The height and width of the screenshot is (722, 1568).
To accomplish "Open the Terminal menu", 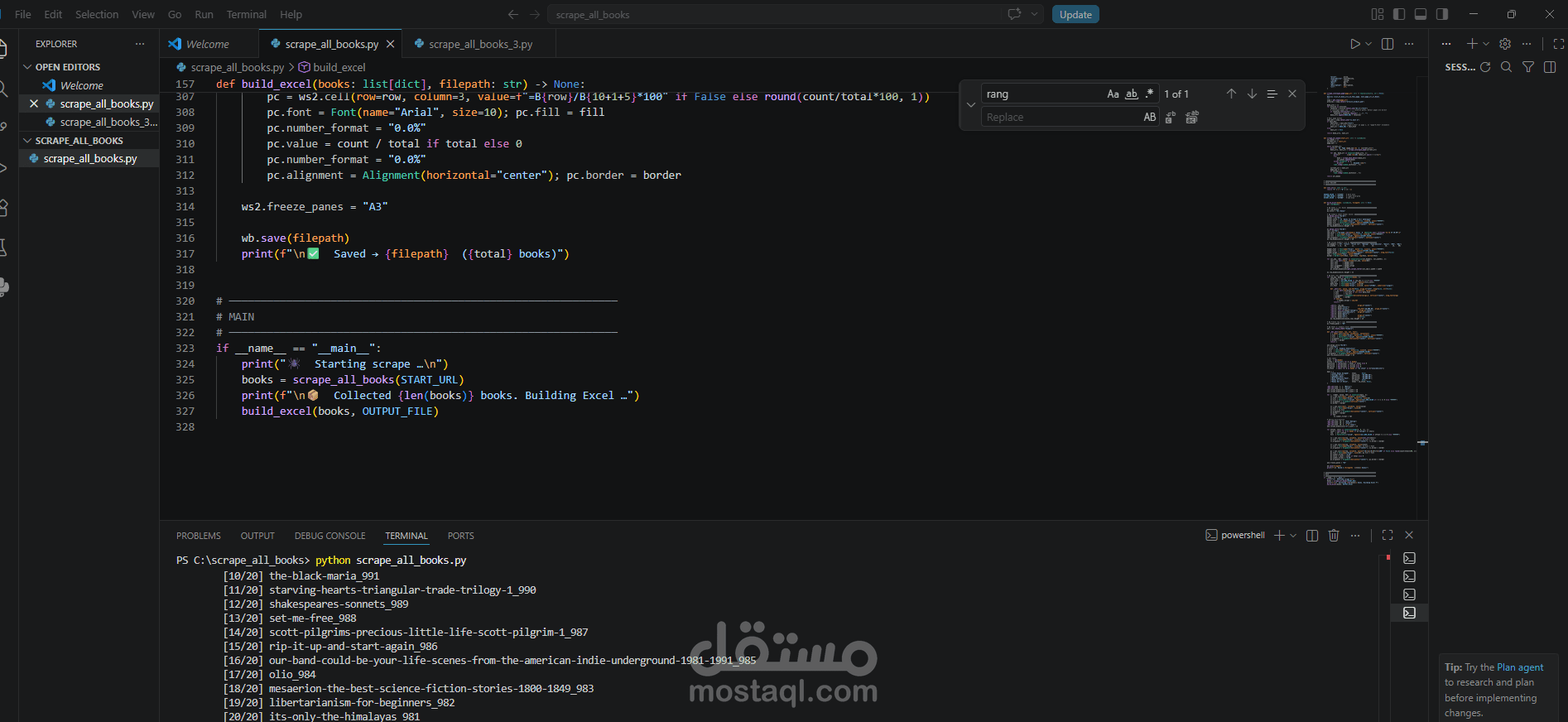I will click(247, 14).
